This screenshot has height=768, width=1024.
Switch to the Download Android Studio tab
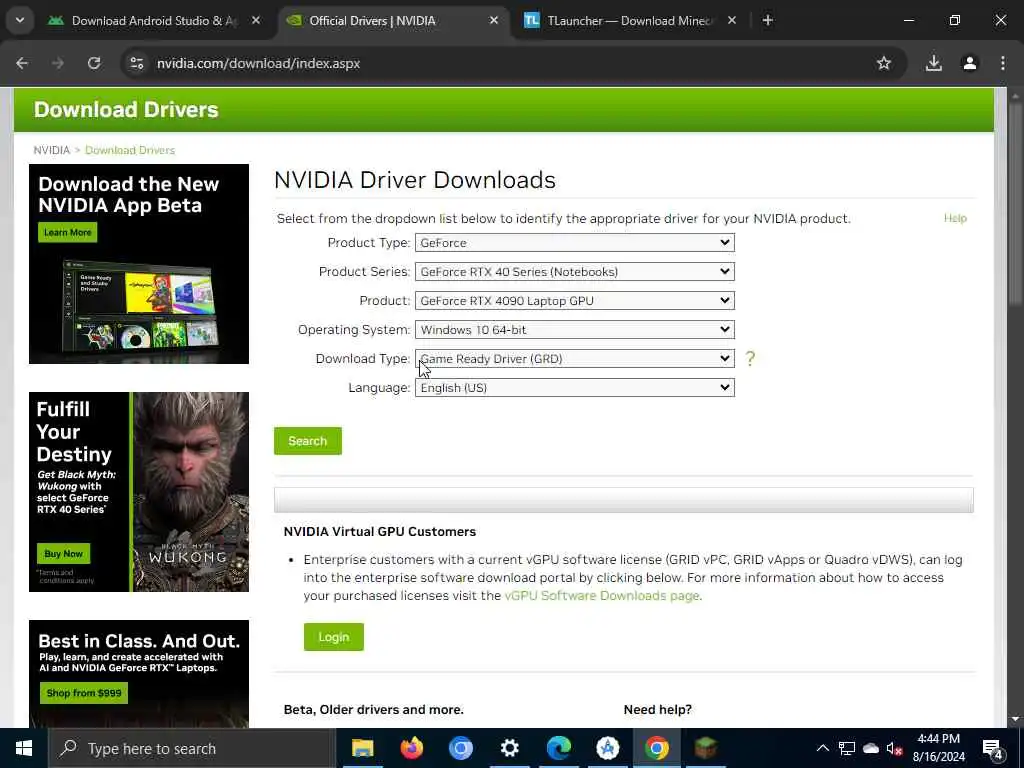(153, 20)
